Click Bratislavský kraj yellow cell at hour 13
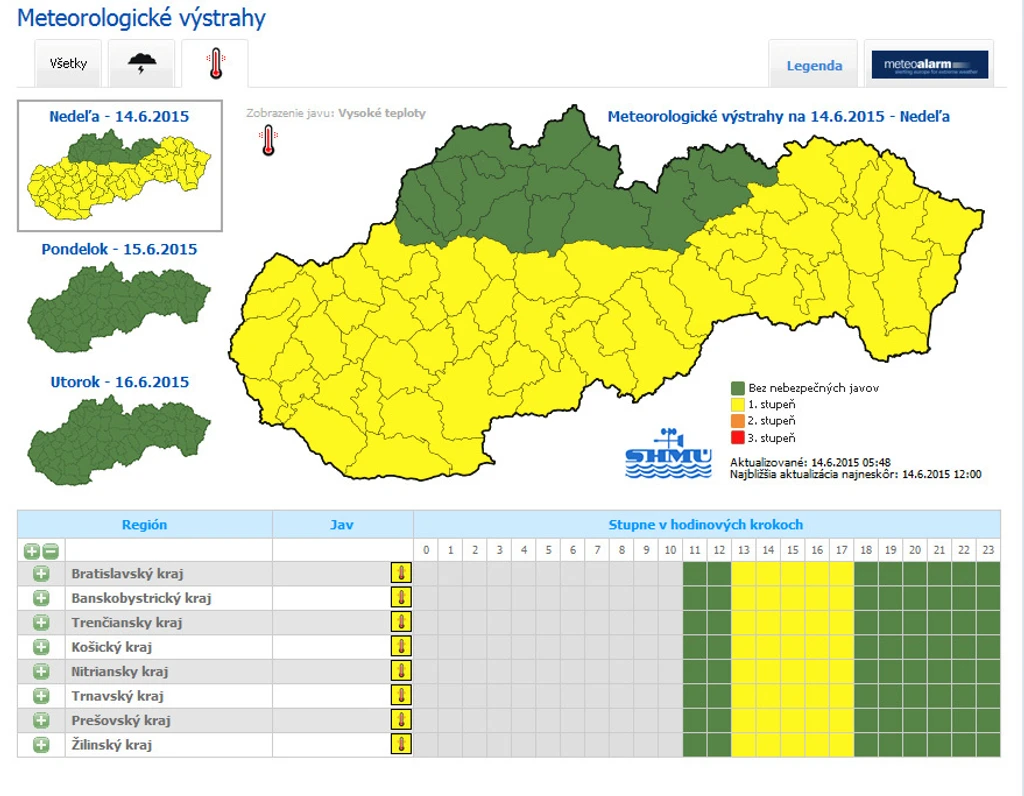This screenshot has width=1024, height=796. (744, 574)
